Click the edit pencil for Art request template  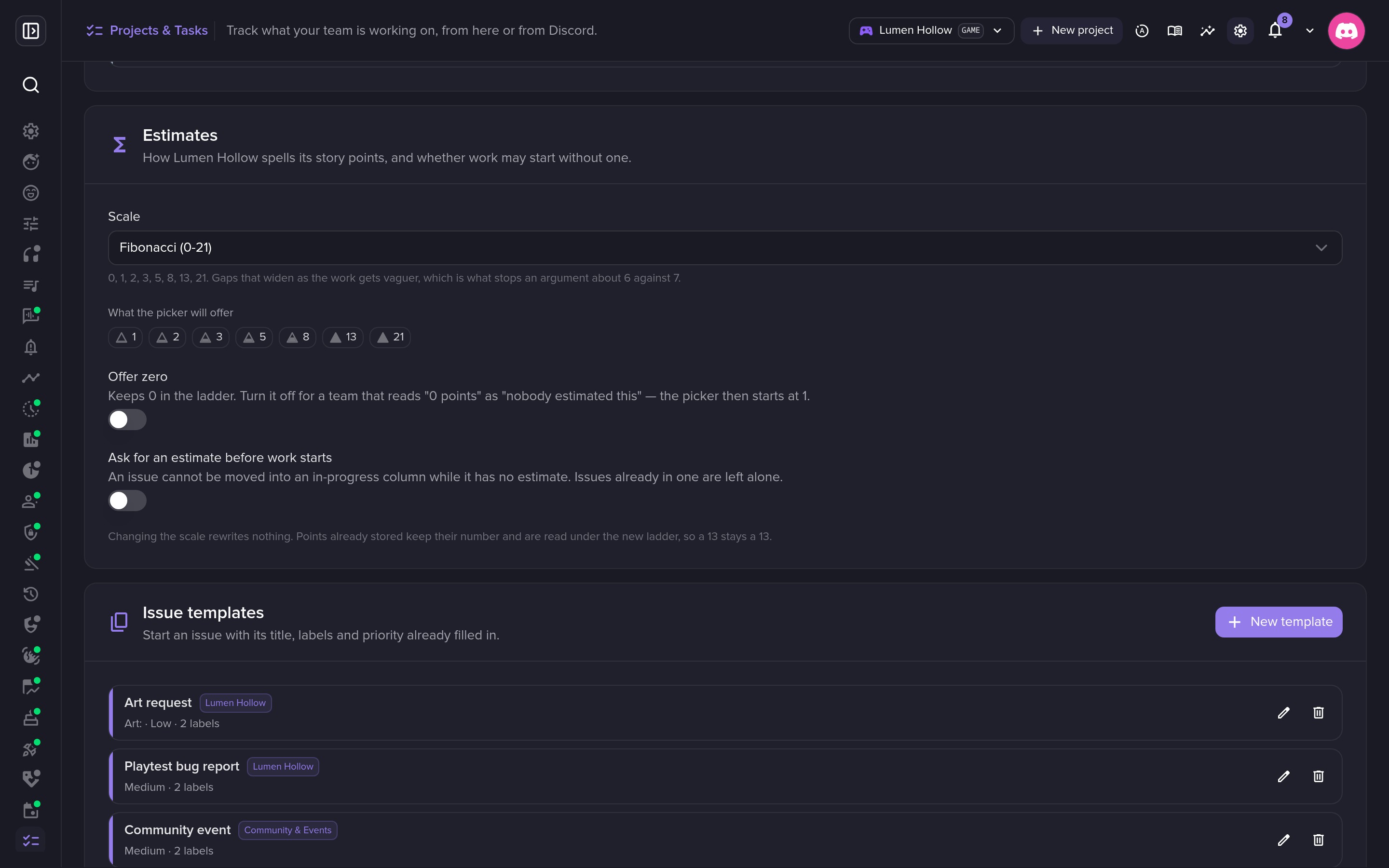pos(1284,712)
